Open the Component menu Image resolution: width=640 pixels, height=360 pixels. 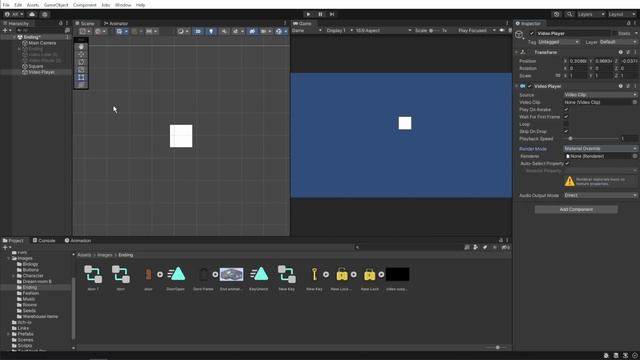(85, 5)
